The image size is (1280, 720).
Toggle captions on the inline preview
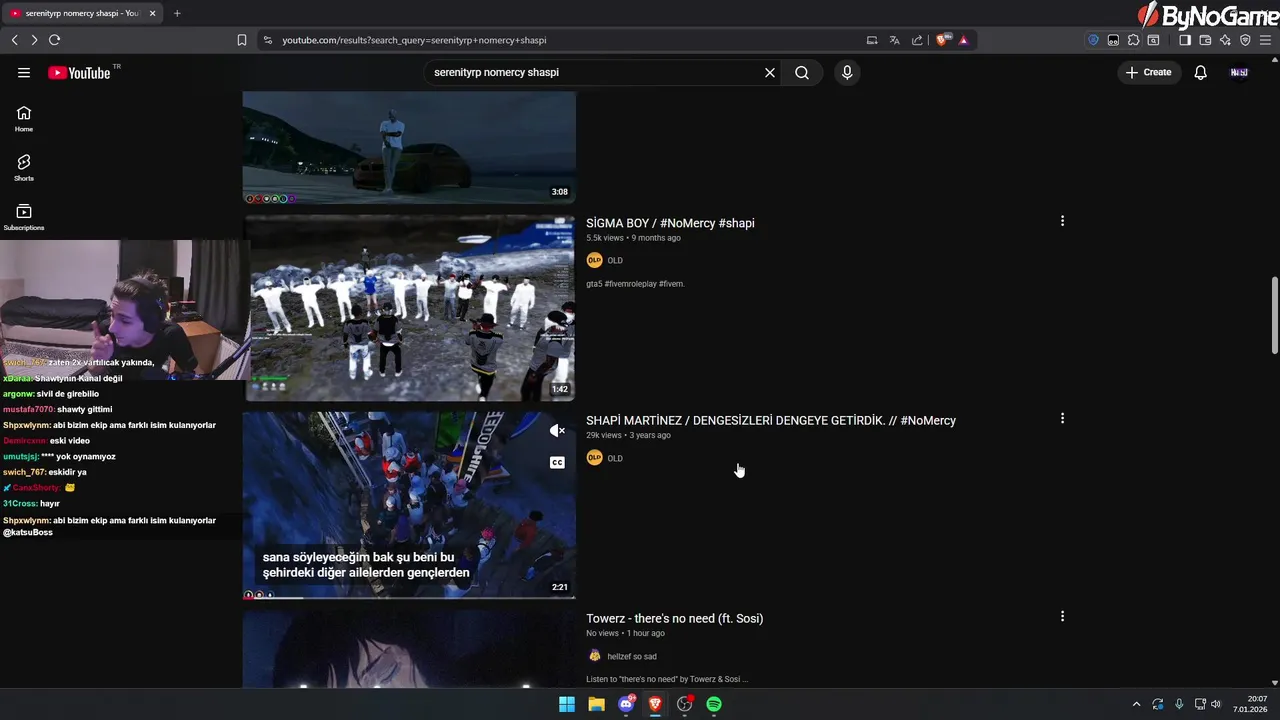tap(557, 462)
